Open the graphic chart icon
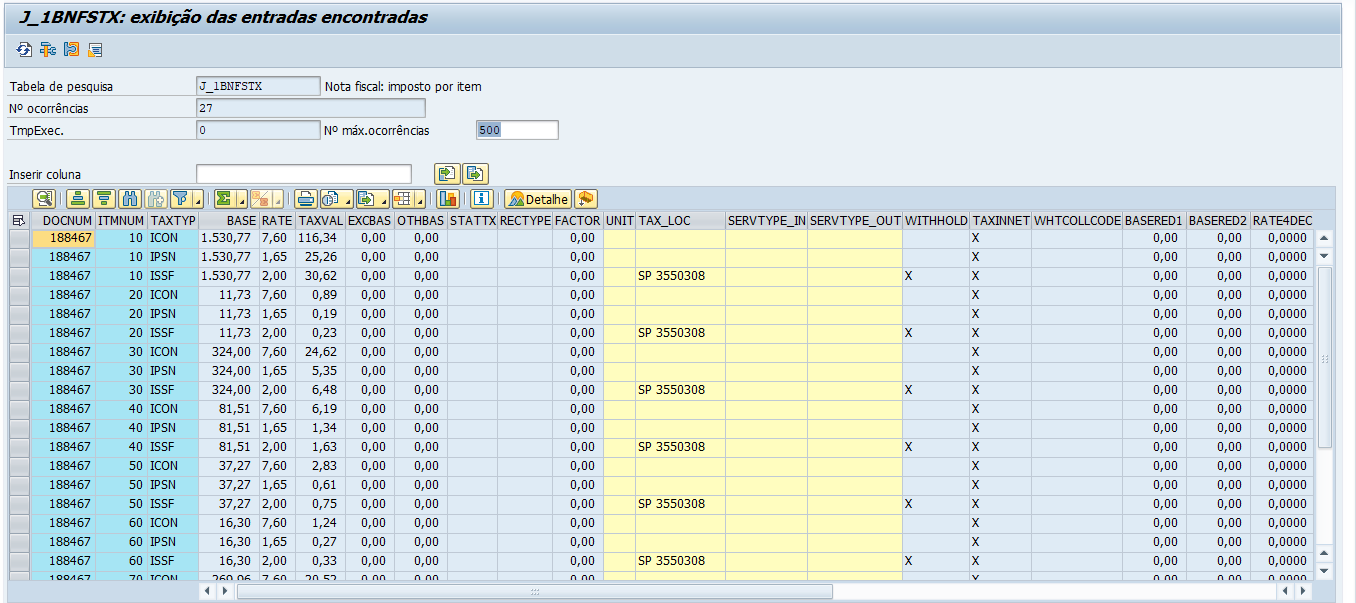The image size is (1356, 603). tap(447, 199)
